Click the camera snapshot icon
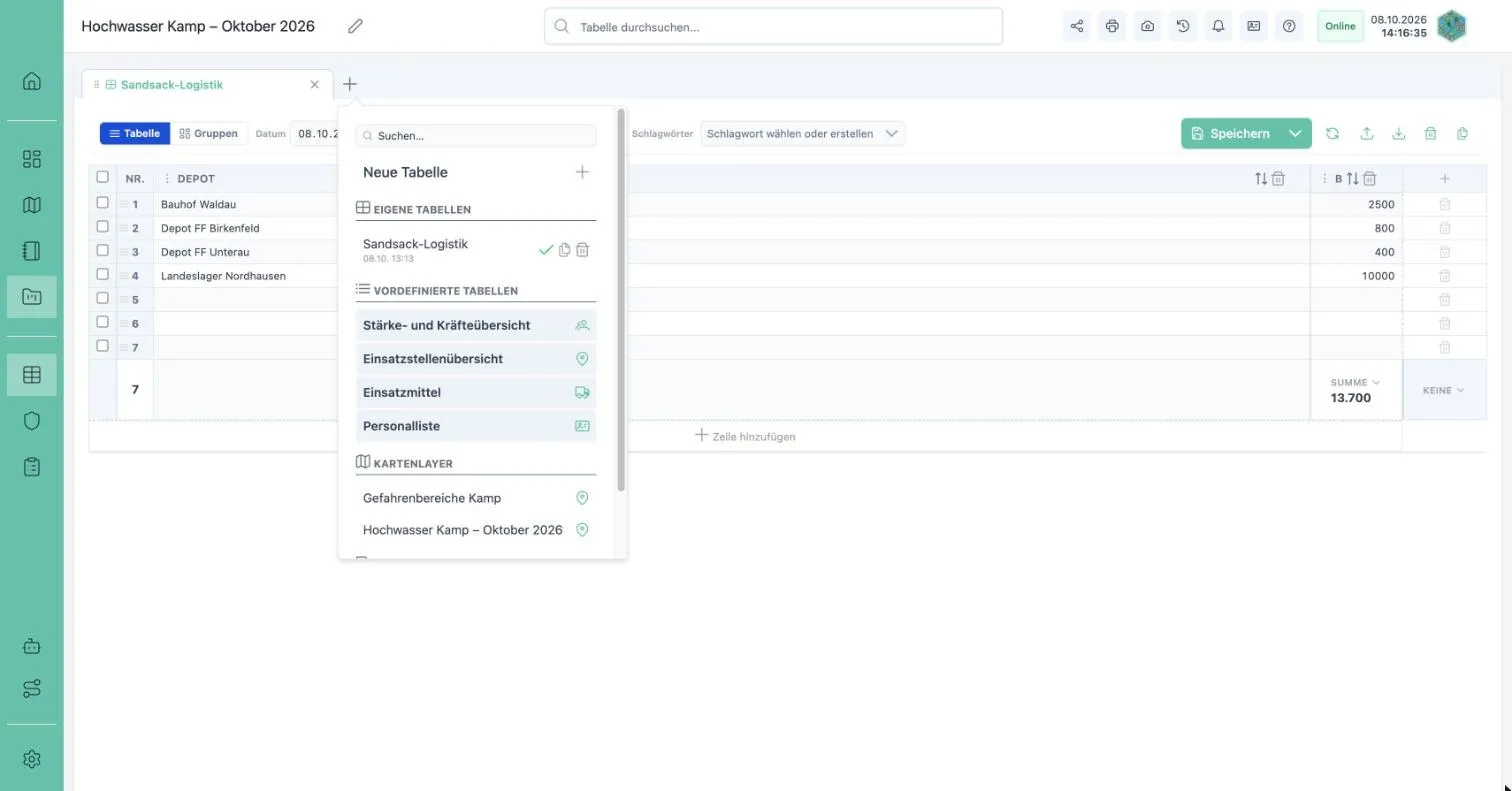The height and width of the screenshot is (791, 1512). tap(1147, 26)
